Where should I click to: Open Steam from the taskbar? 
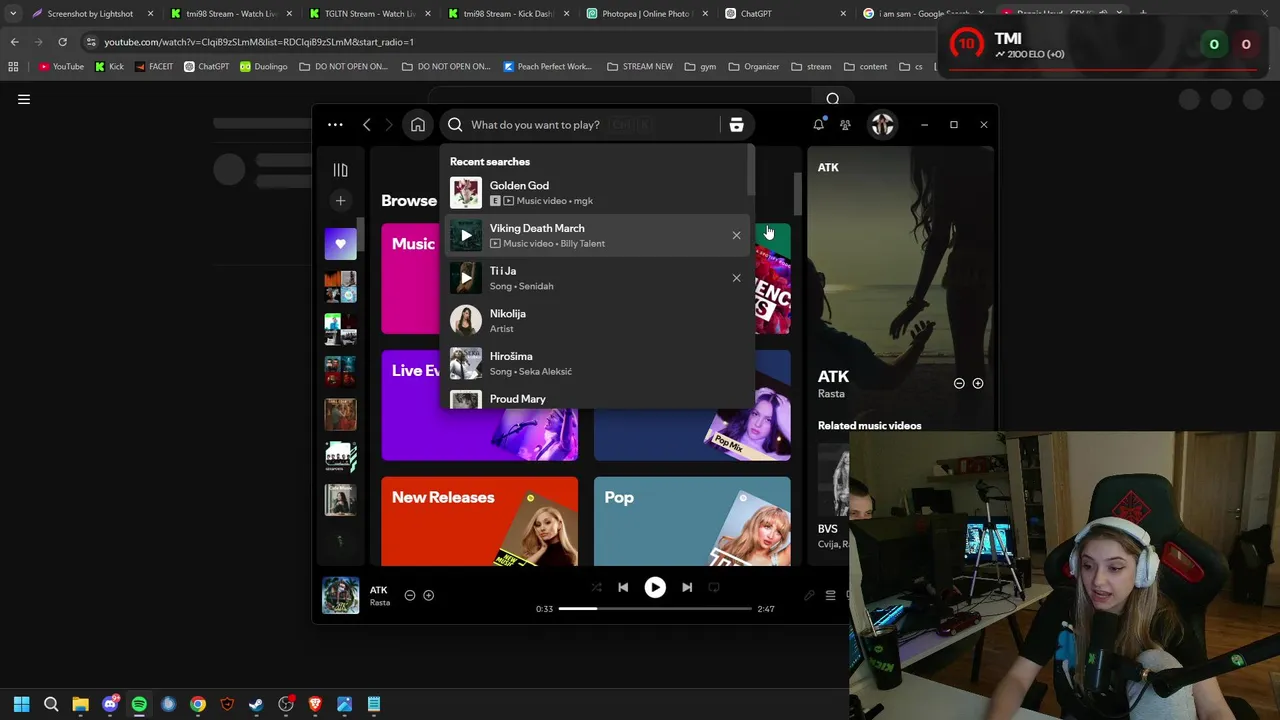(x=256, y=704)
